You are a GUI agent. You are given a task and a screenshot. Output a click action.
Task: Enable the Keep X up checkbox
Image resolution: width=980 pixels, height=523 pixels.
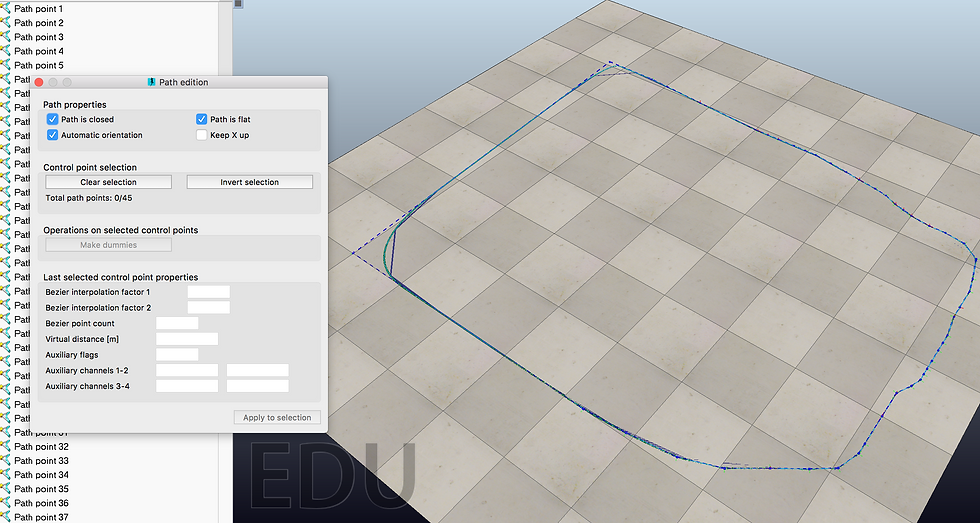[x=201, y=135]
